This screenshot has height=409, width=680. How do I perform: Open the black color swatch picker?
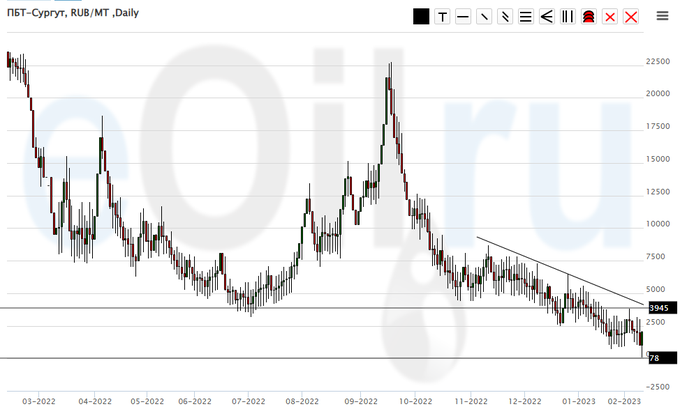pos(421,16)
